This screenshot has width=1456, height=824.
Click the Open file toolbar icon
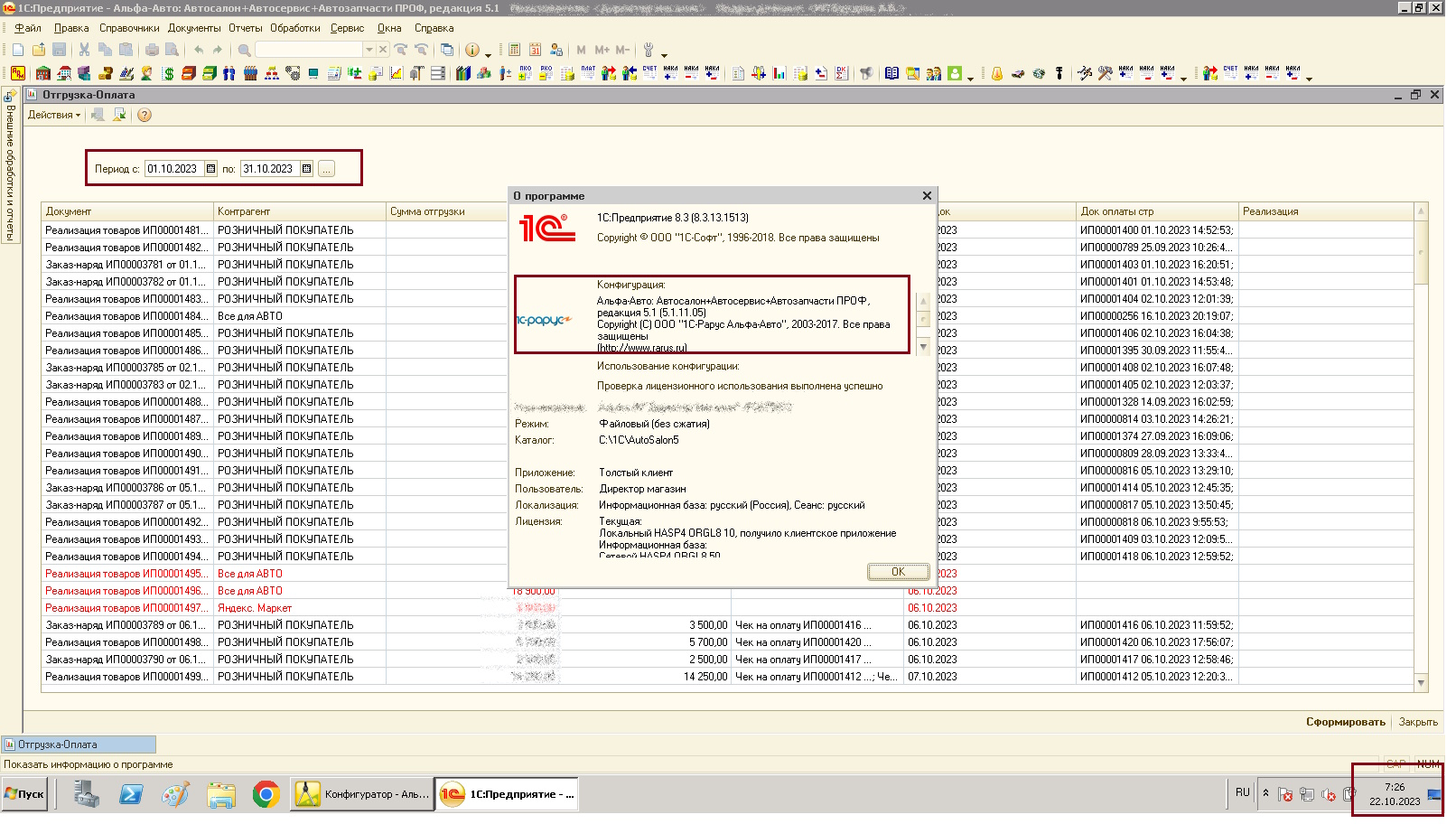coord(39,50)
